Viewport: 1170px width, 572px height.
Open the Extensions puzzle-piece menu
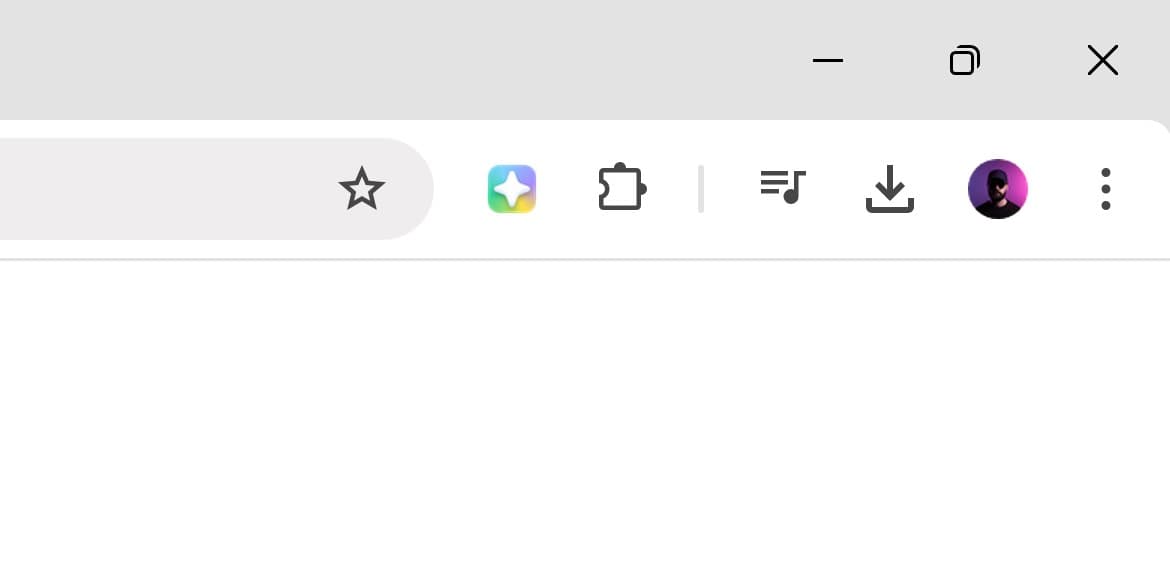pyautogui.click(x=622, y=187)
